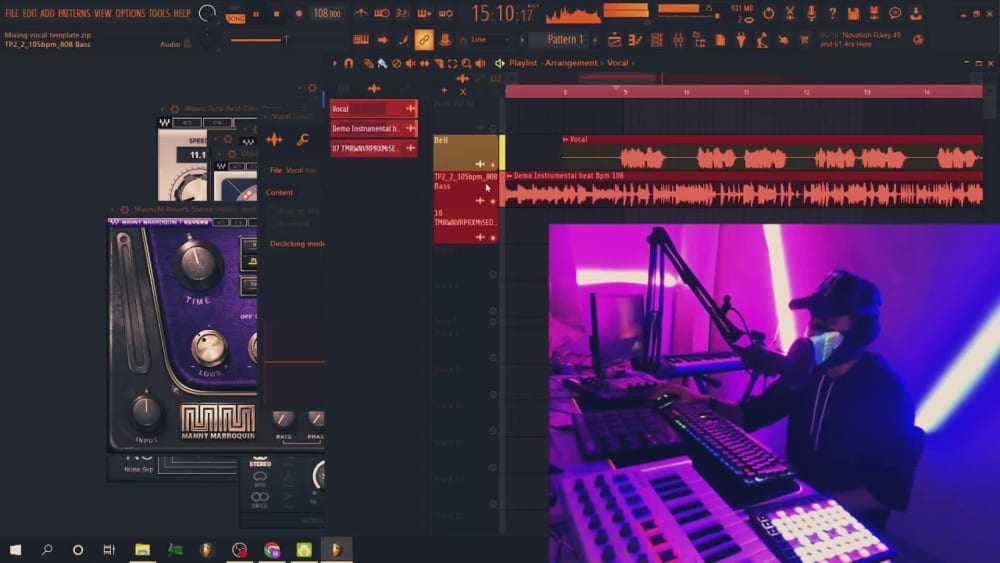The image size is (1000, 563).
Task: Open the playlist view icon
Action: coord(614,40)
